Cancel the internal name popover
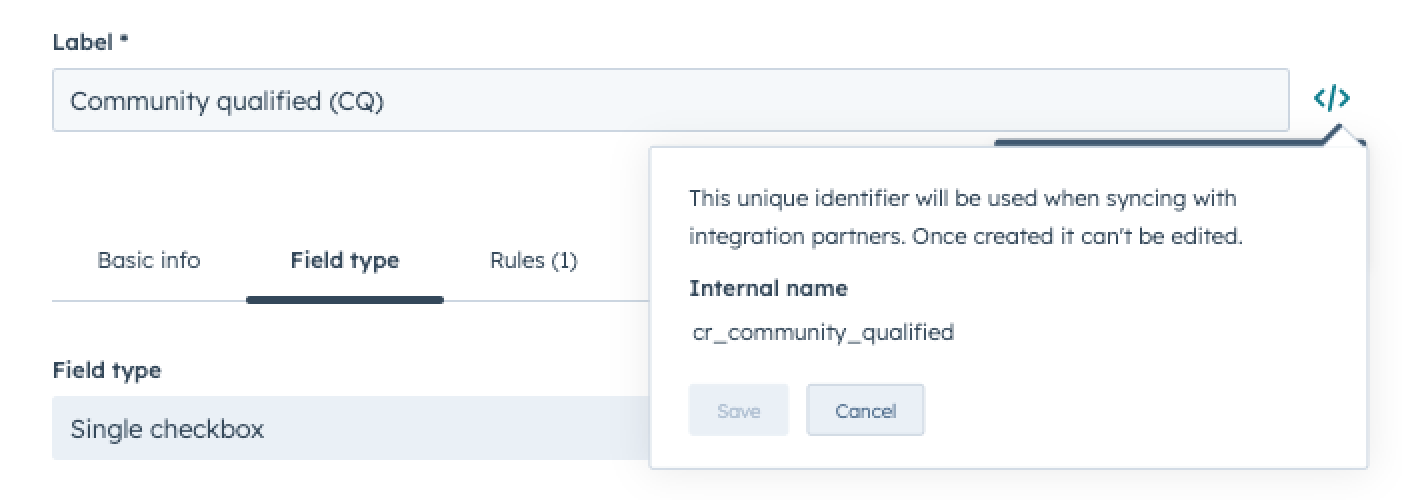Viewport: 1402px width, 500px height. [x=865, y=411]
